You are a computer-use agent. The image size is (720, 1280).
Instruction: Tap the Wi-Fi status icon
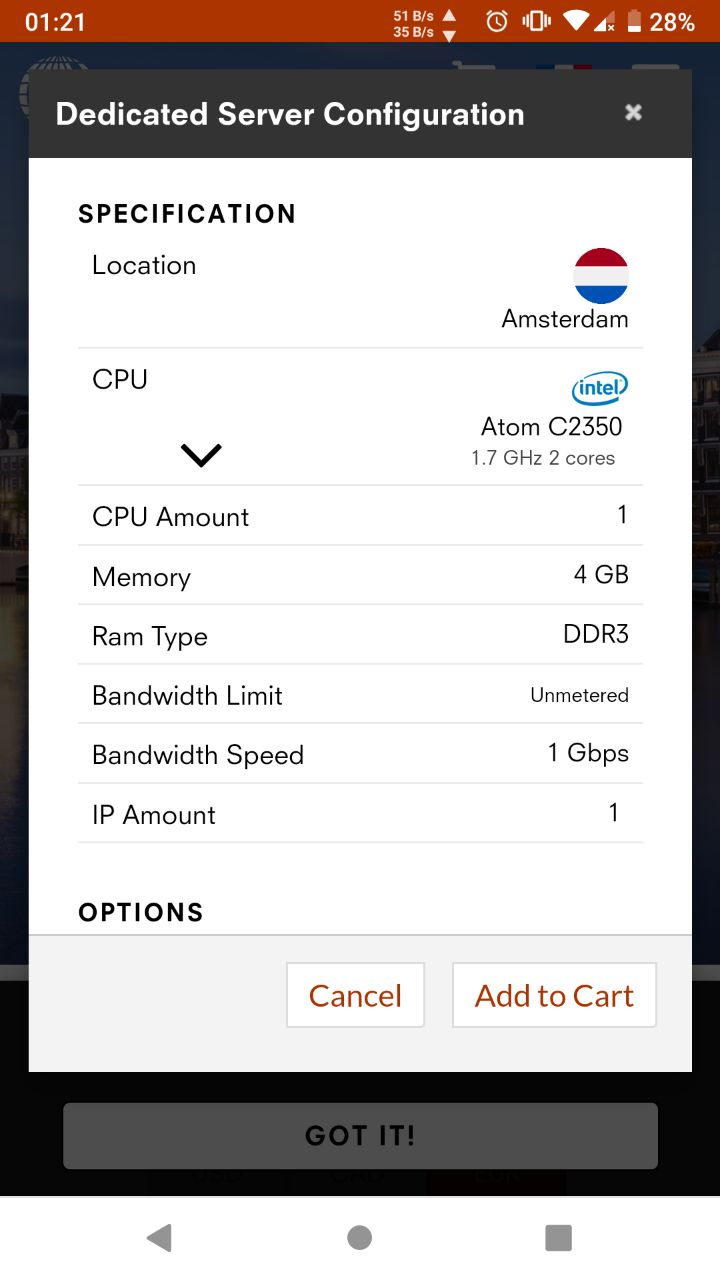coord(575,21)
